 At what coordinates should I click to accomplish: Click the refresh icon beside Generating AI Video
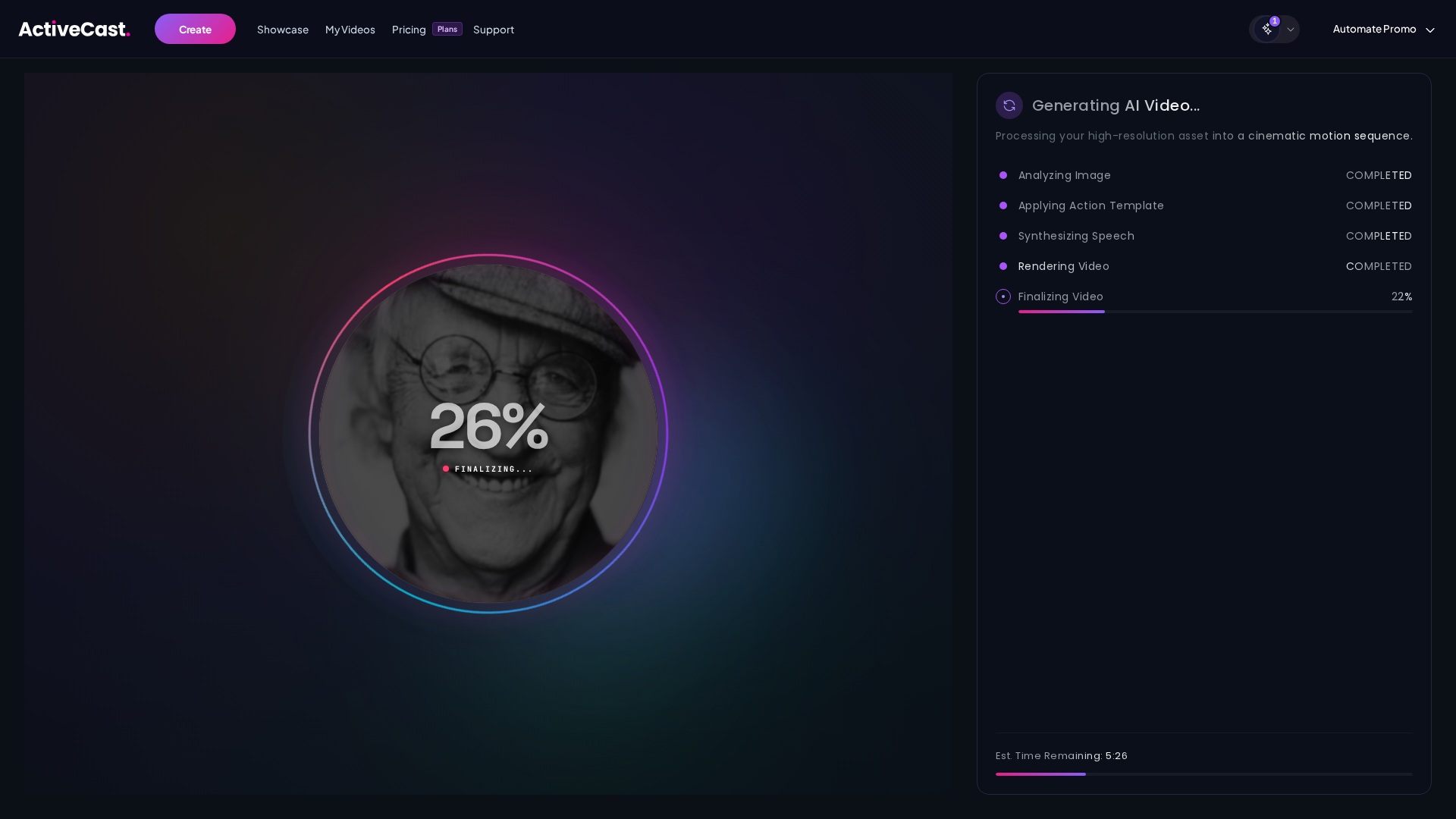click(1009, 105)
